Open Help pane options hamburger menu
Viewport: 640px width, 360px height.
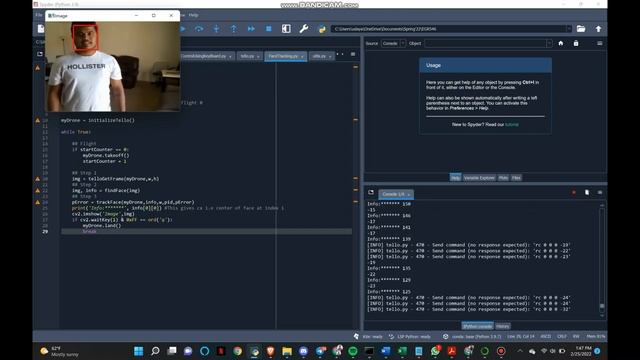click(x=600, y=43)
